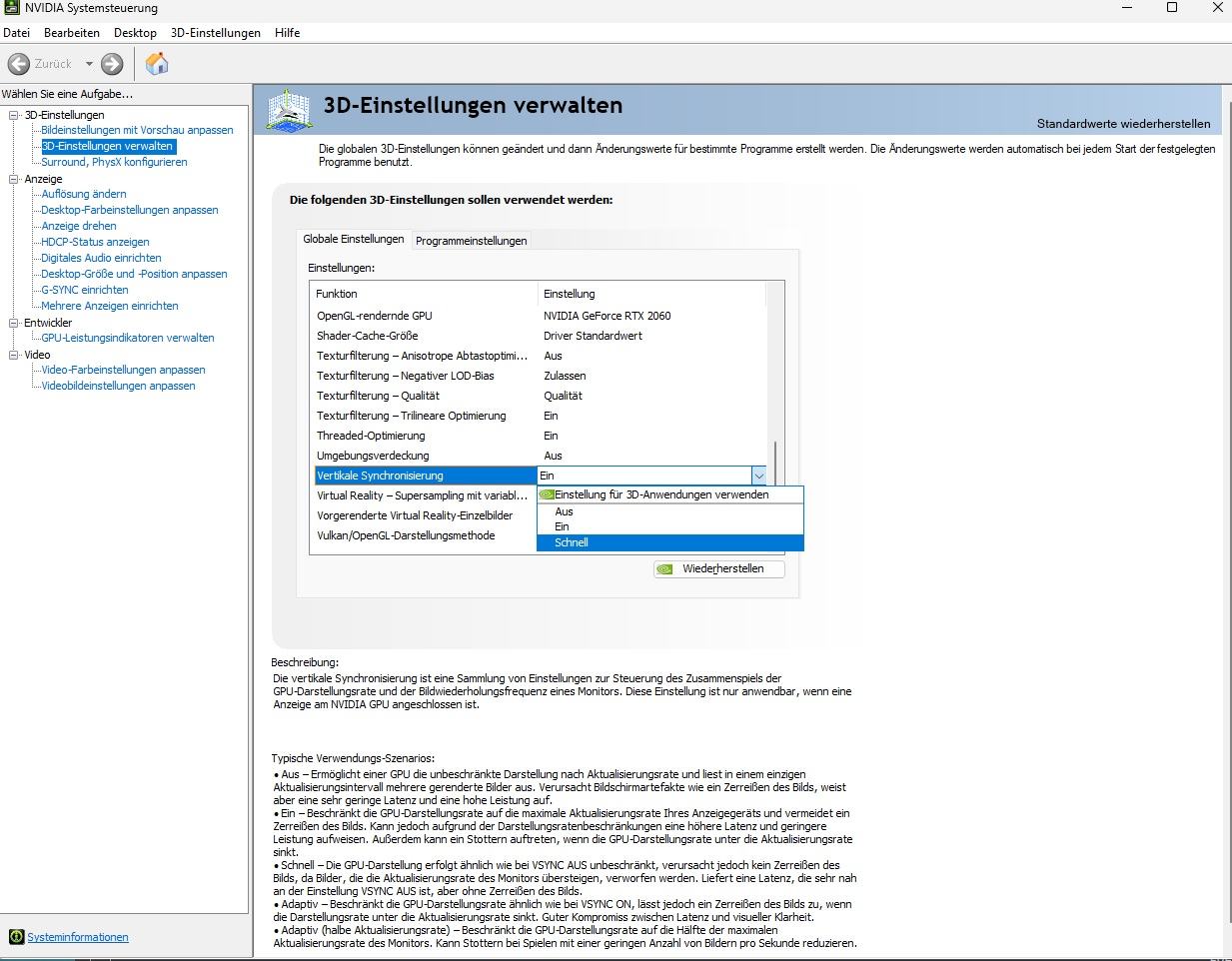
Task: Select Vulkan/OpenGL-Darstellungsmethode row
Action: coord(425,535)
